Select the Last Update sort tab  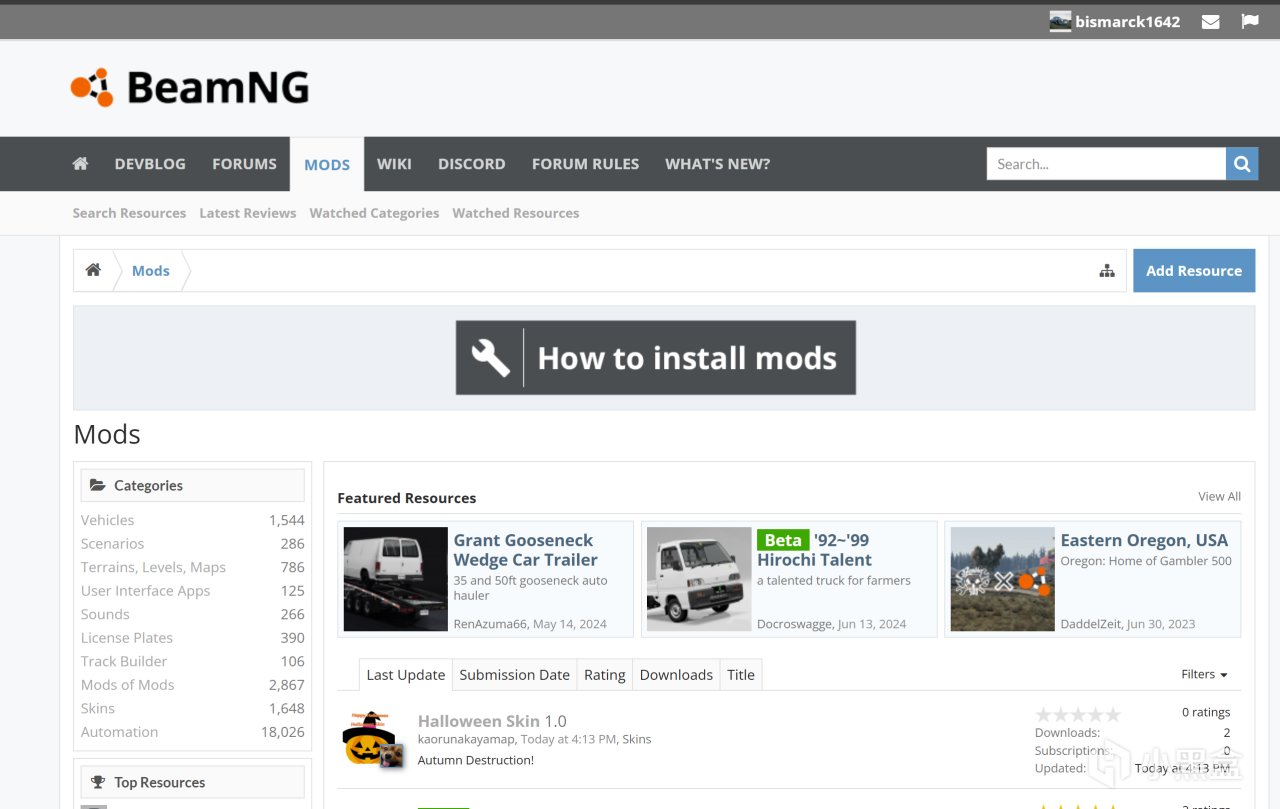coord(405,675)
